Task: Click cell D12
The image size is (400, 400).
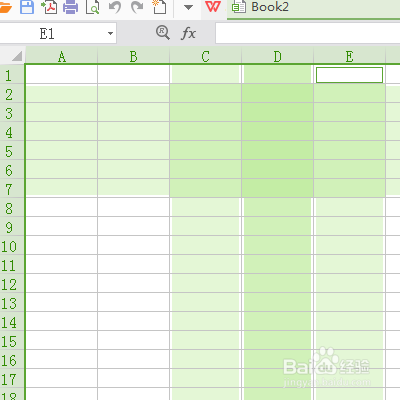Action: click(x=277, y=284)
